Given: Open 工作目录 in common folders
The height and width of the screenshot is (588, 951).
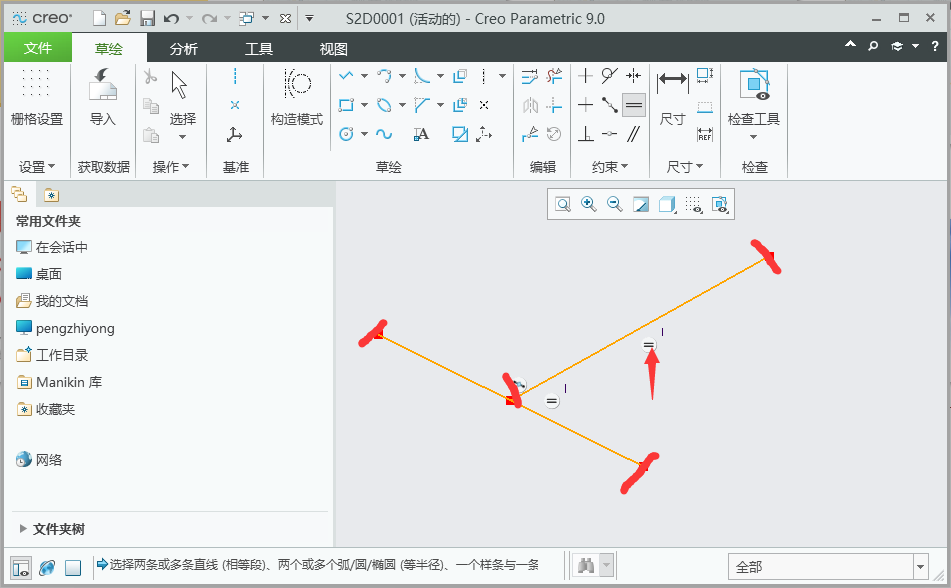Looking at the screenshot, I should tap(53, 355).
